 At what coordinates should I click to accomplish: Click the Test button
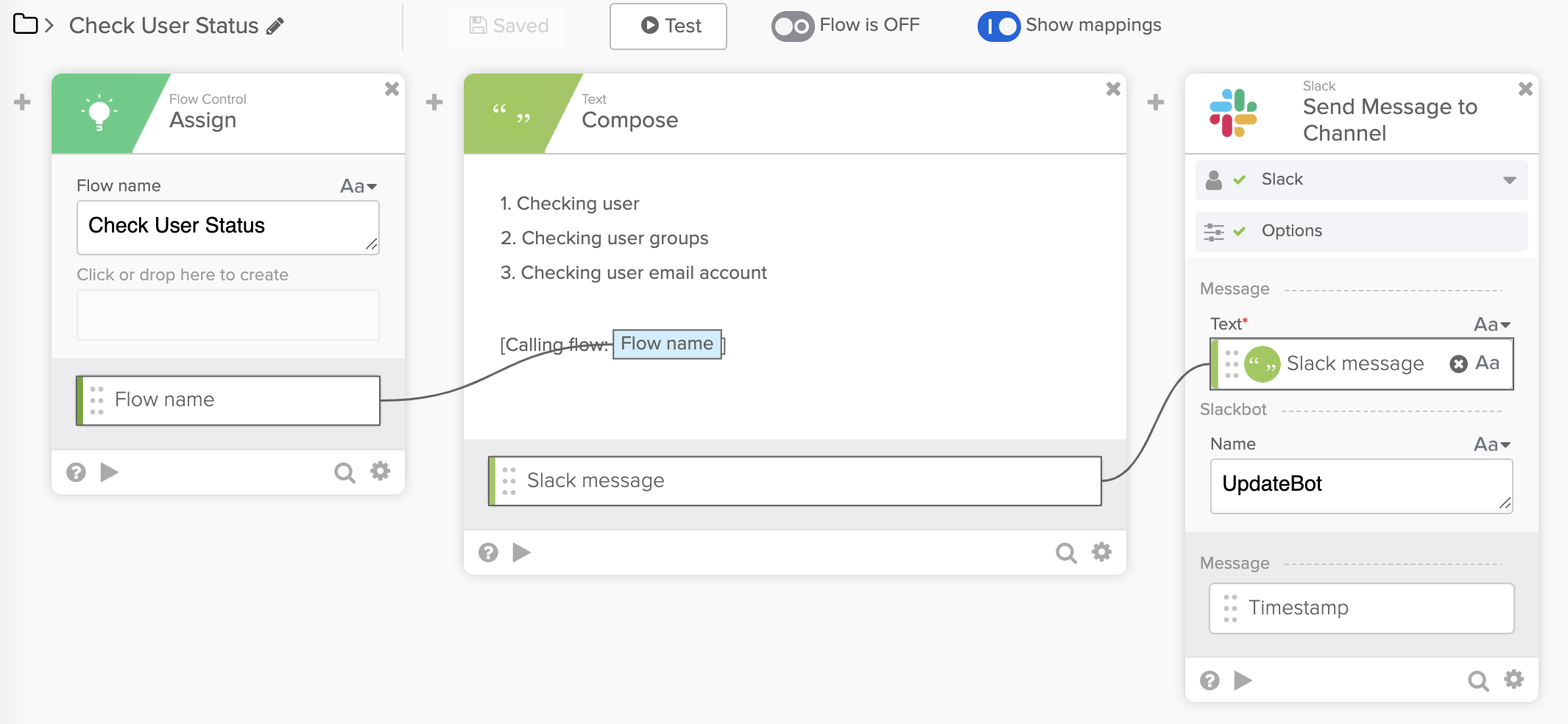pos(668,26)
